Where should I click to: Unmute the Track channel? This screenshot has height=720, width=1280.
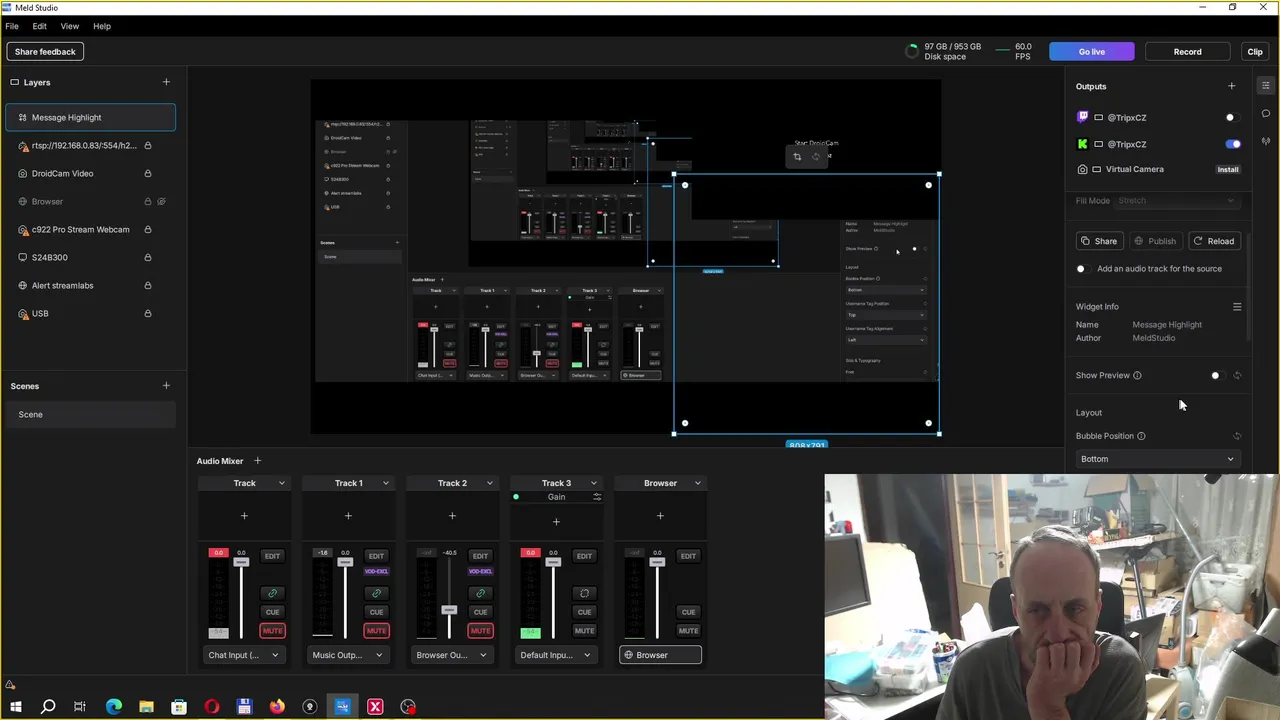point(272,631)
